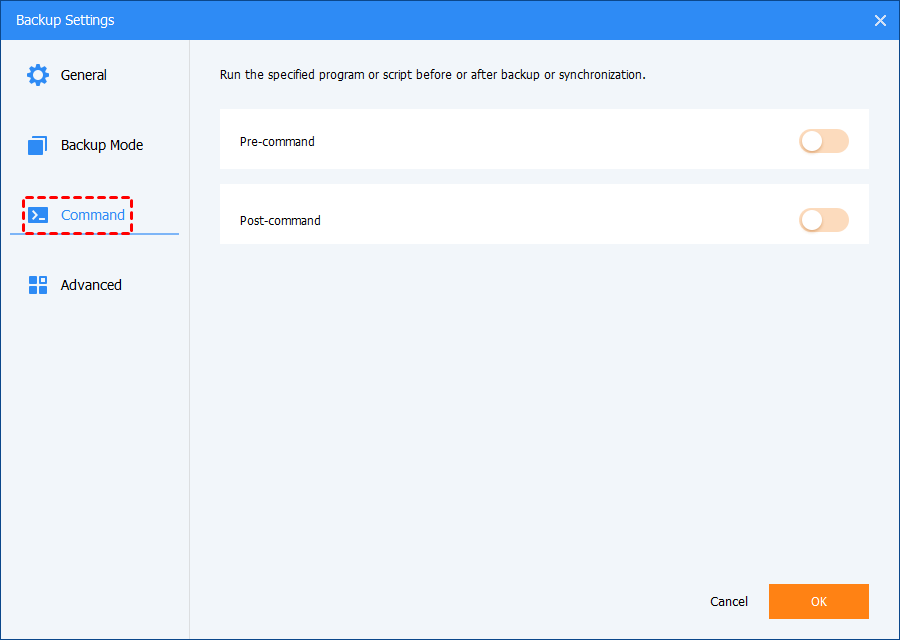
Task: Click the Advanced four-squares grid icon
Action: [38, 285]
